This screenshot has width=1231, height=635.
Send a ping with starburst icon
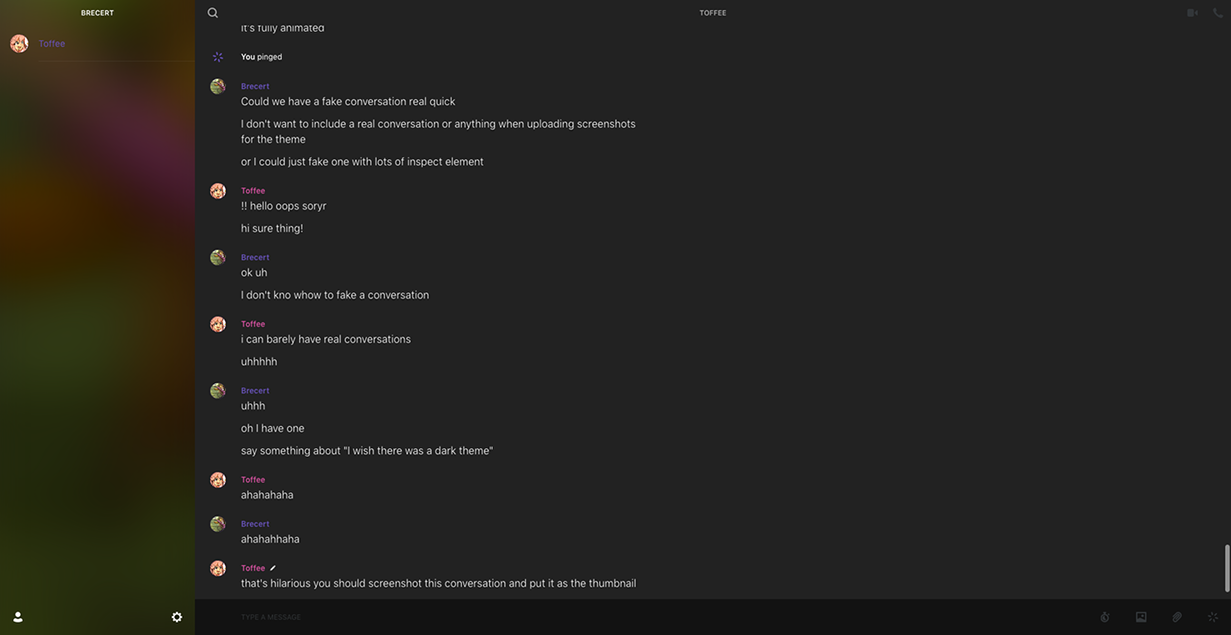1213,617
